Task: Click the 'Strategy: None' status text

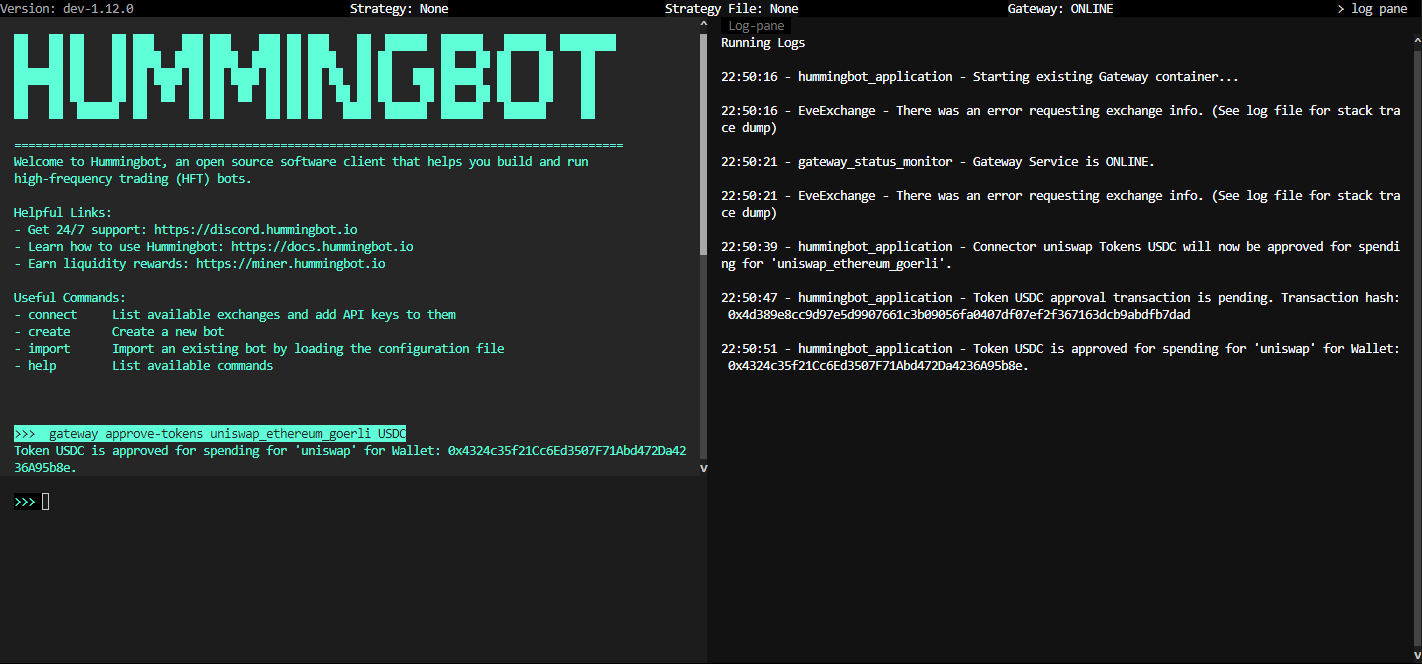Action: 399,8
